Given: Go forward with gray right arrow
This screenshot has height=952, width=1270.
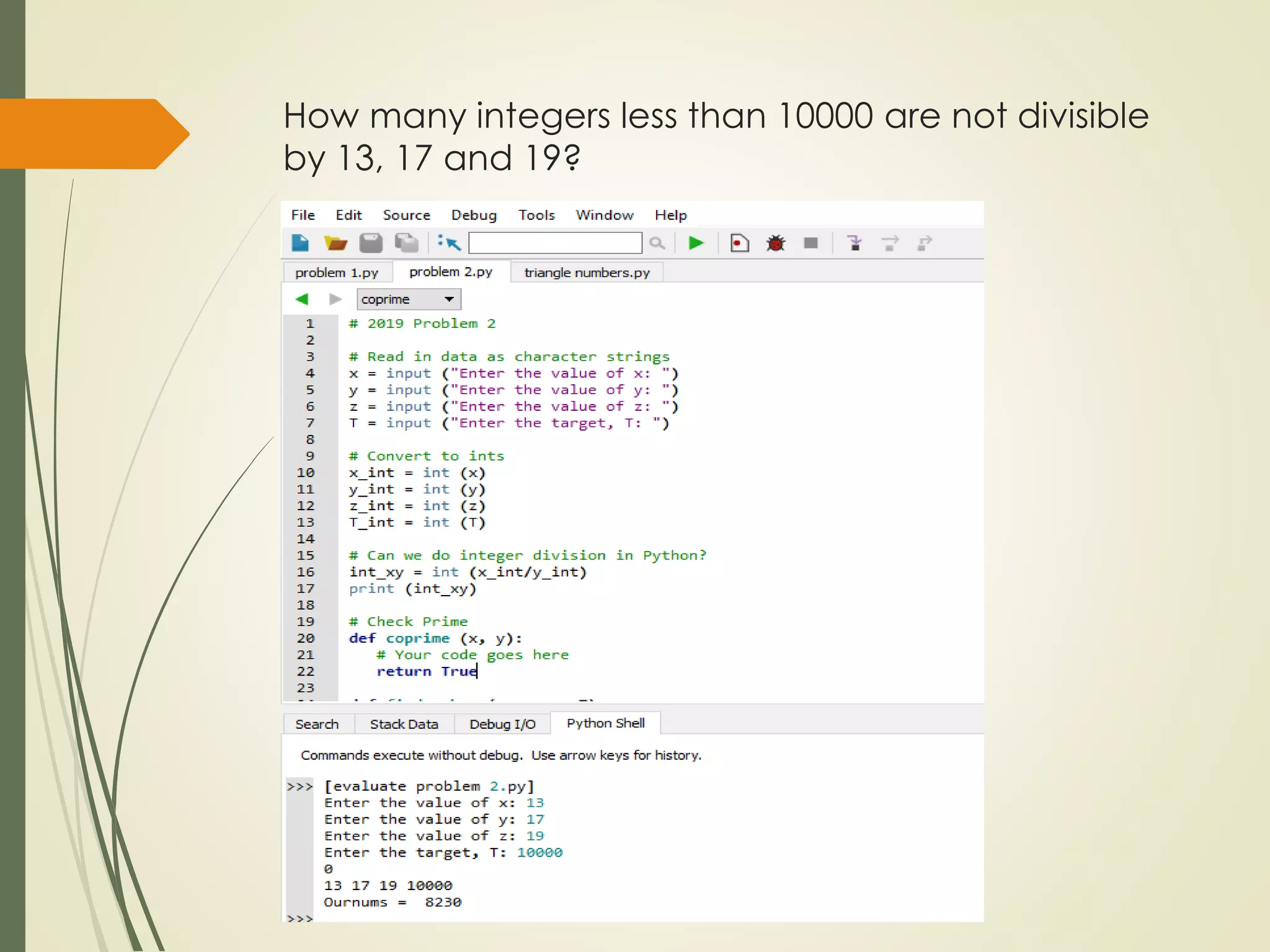Looking at the screenshot, I should 335,299.
